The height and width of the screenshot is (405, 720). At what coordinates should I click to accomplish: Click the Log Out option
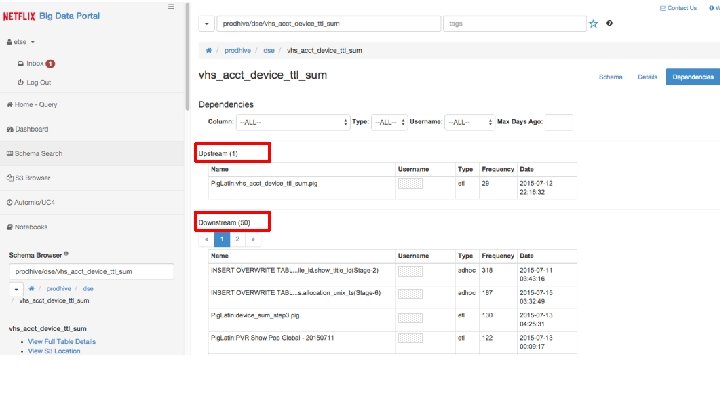pos(34,83)
